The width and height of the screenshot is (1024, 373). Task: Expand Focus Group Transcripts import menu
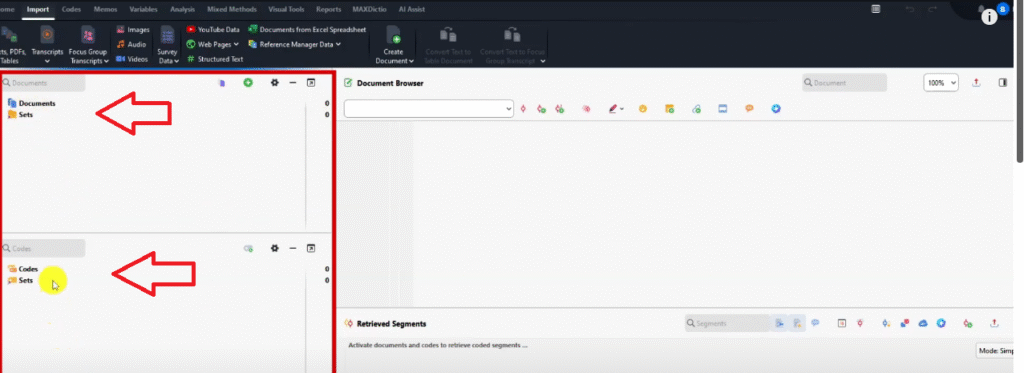click(88, 46)
